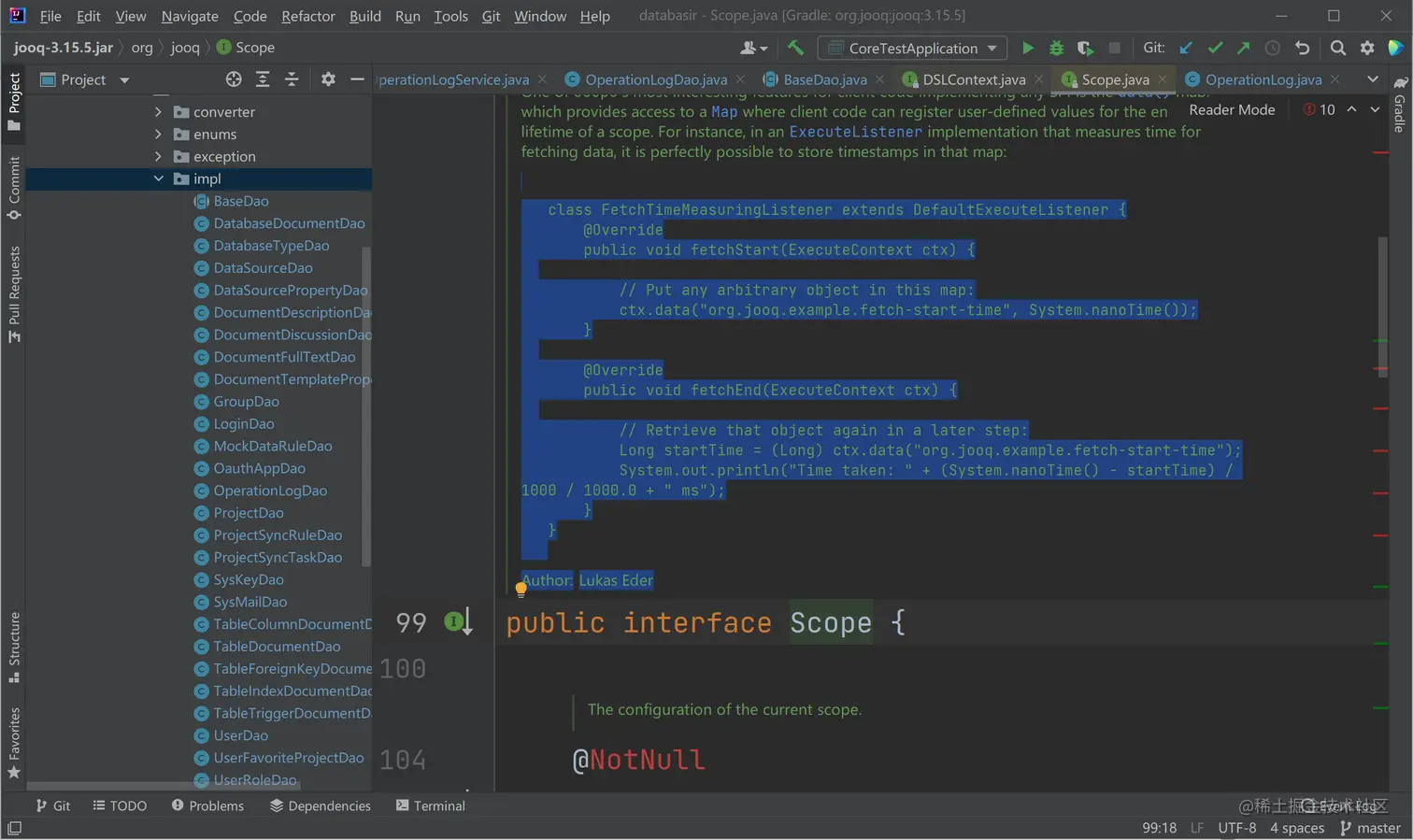Collapse the impl folder
This screenshot has width=1413, height=840.
[158, 178]
